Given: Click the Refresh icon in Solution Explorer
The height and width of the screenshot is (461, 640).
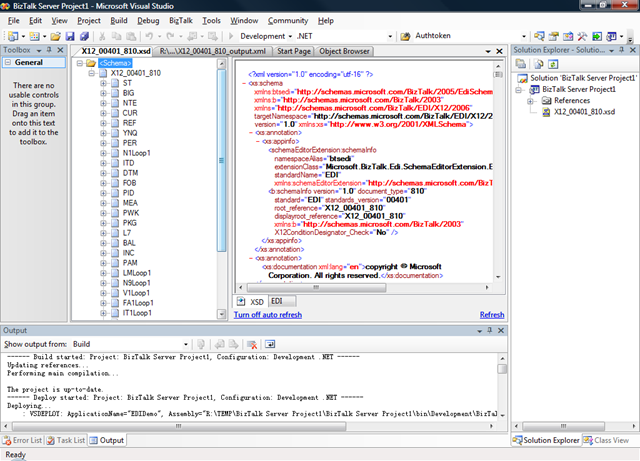Looking at the screenshot, I should coord(553,64).
